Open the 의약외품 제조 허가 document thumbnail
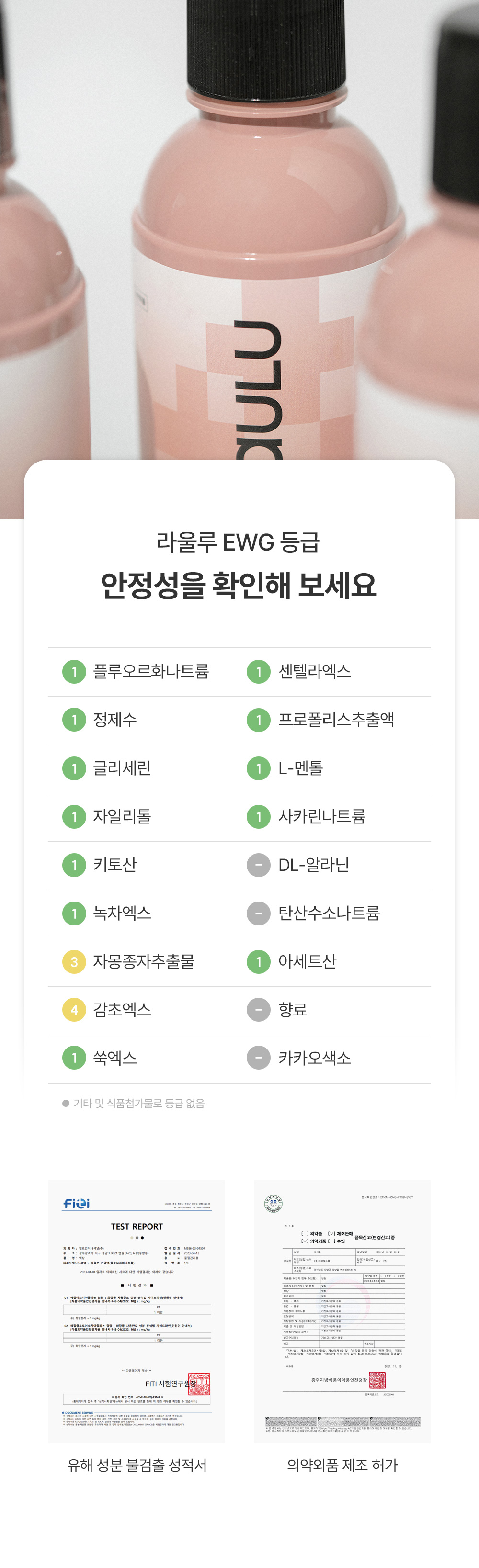 [342, 1311]
